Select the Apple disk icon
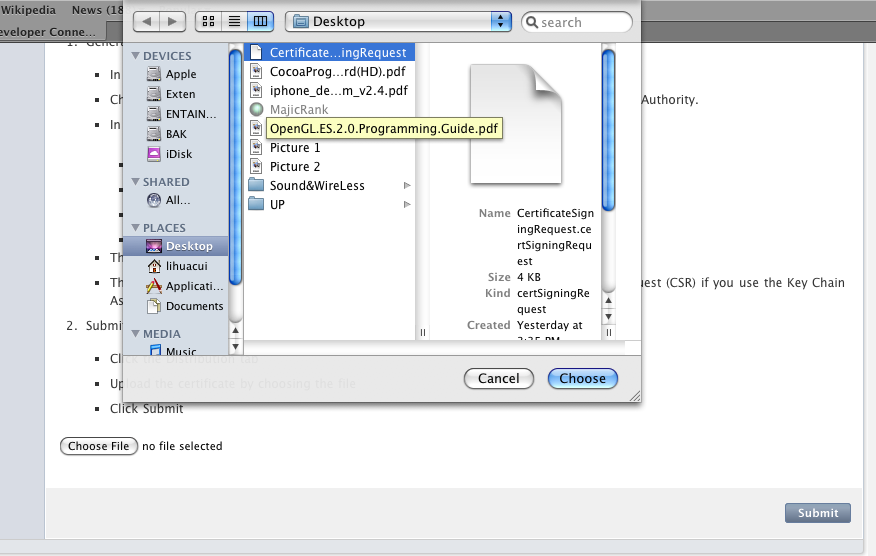 [154, 74]
